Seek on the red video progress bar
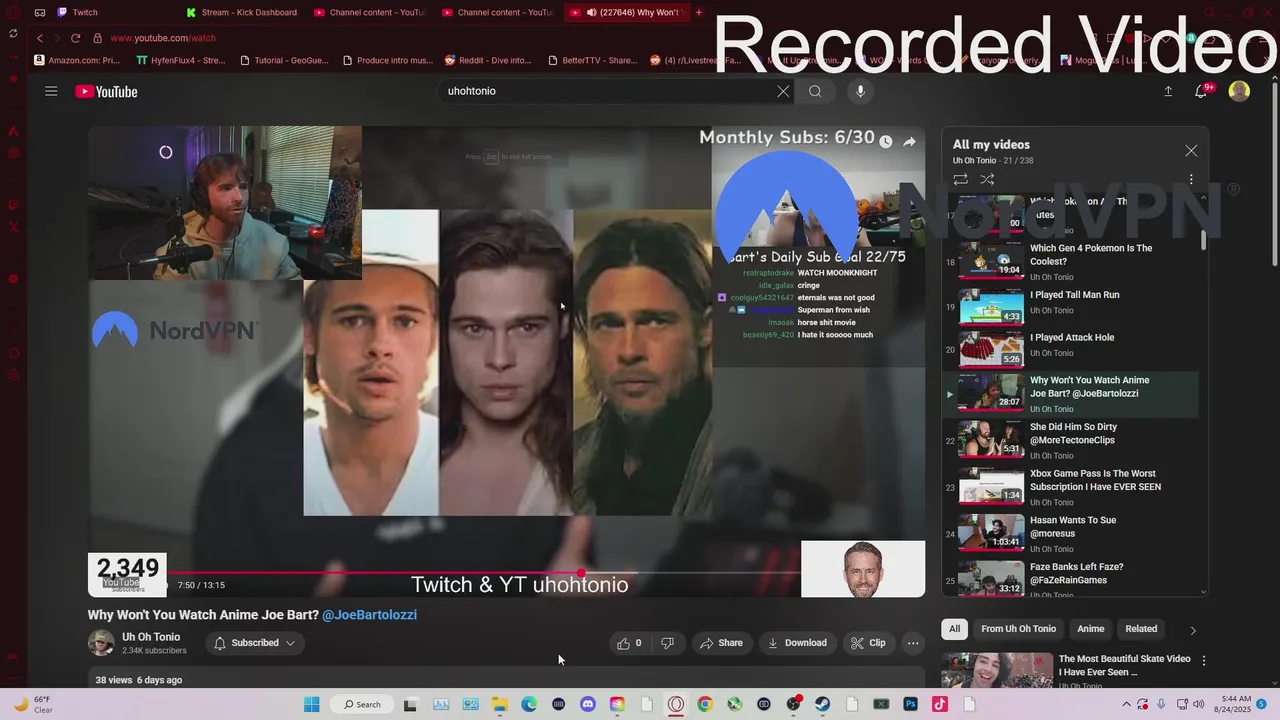Viewport: 1280px width, 720px height. tap(483, 573)
